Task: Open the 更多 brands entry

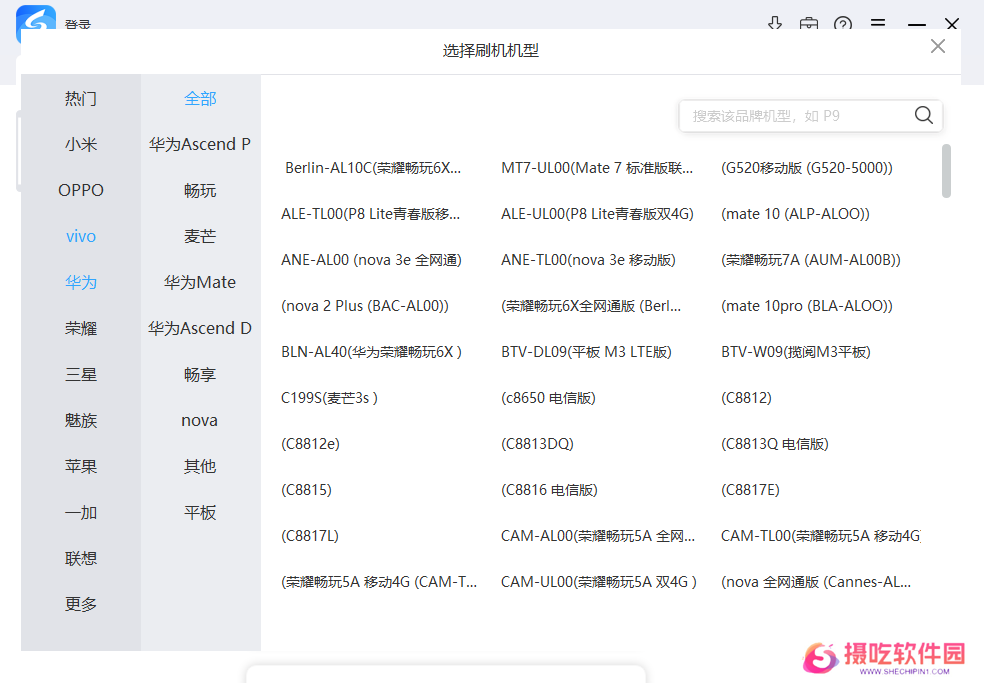Action: [x=81, y=604]
